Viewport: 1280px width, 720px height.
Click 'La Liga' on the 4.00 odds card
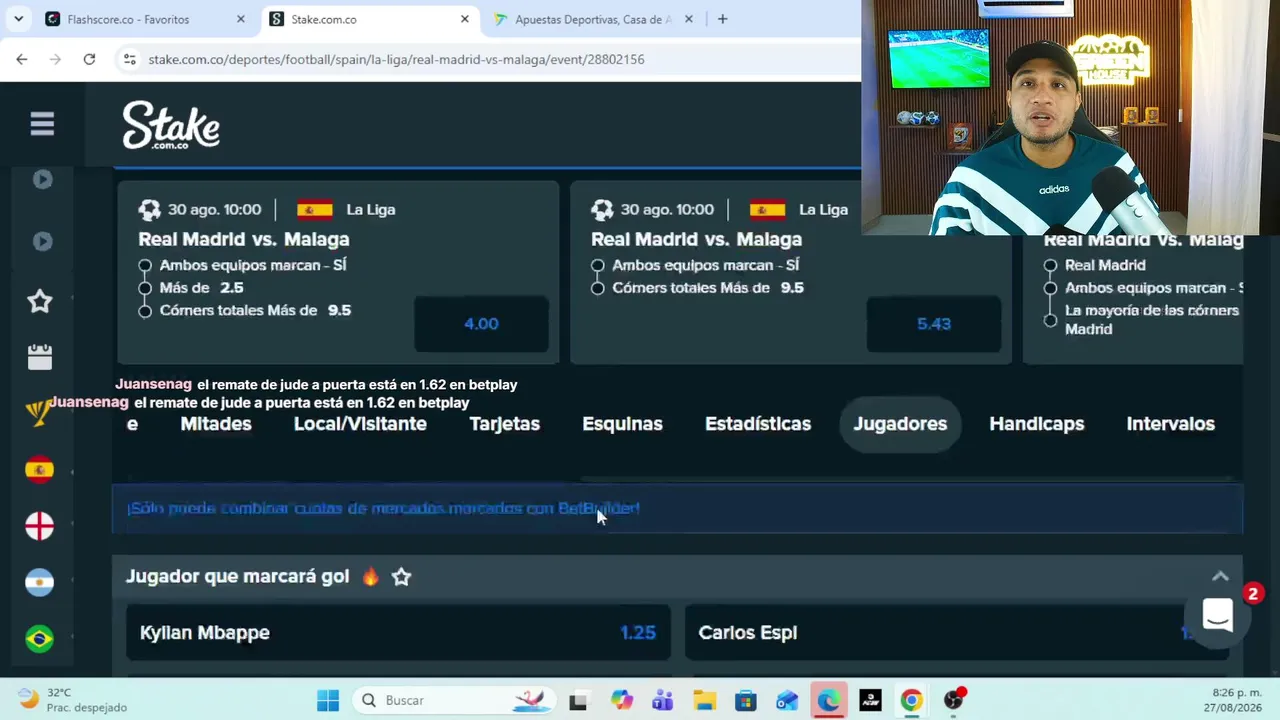click(371, 209)
